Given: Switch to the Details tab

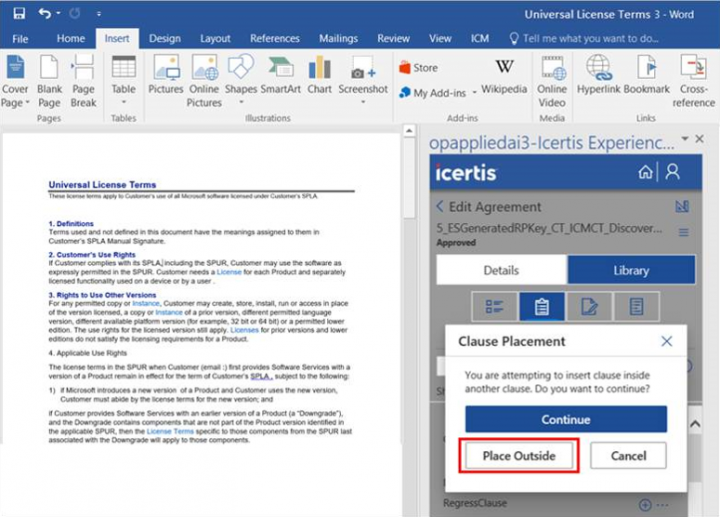Looking at the screenshot, I should pos(501,270).
